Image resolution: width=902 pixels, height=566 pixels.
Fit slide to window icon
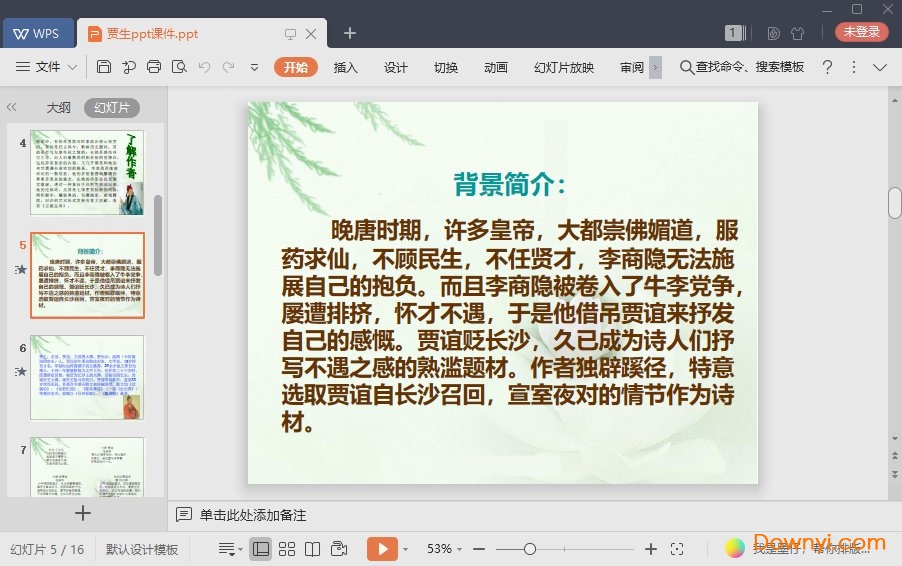677,549
